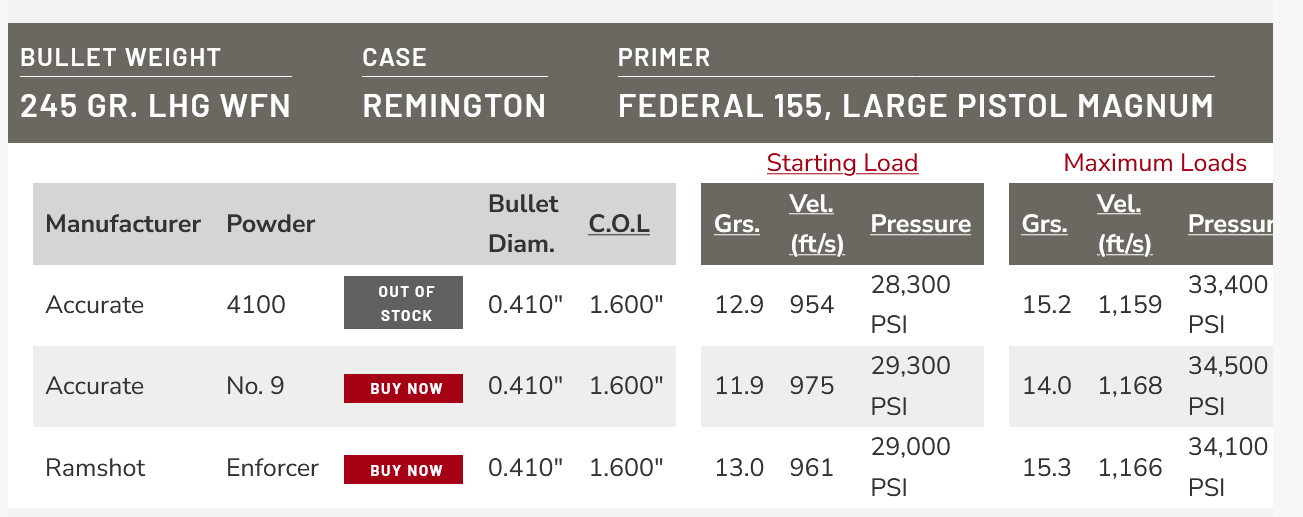Click Vel. (ft/s) header under Maximum Loads
Viewport: 1303px width, 517px height.
click(1124, 224)
